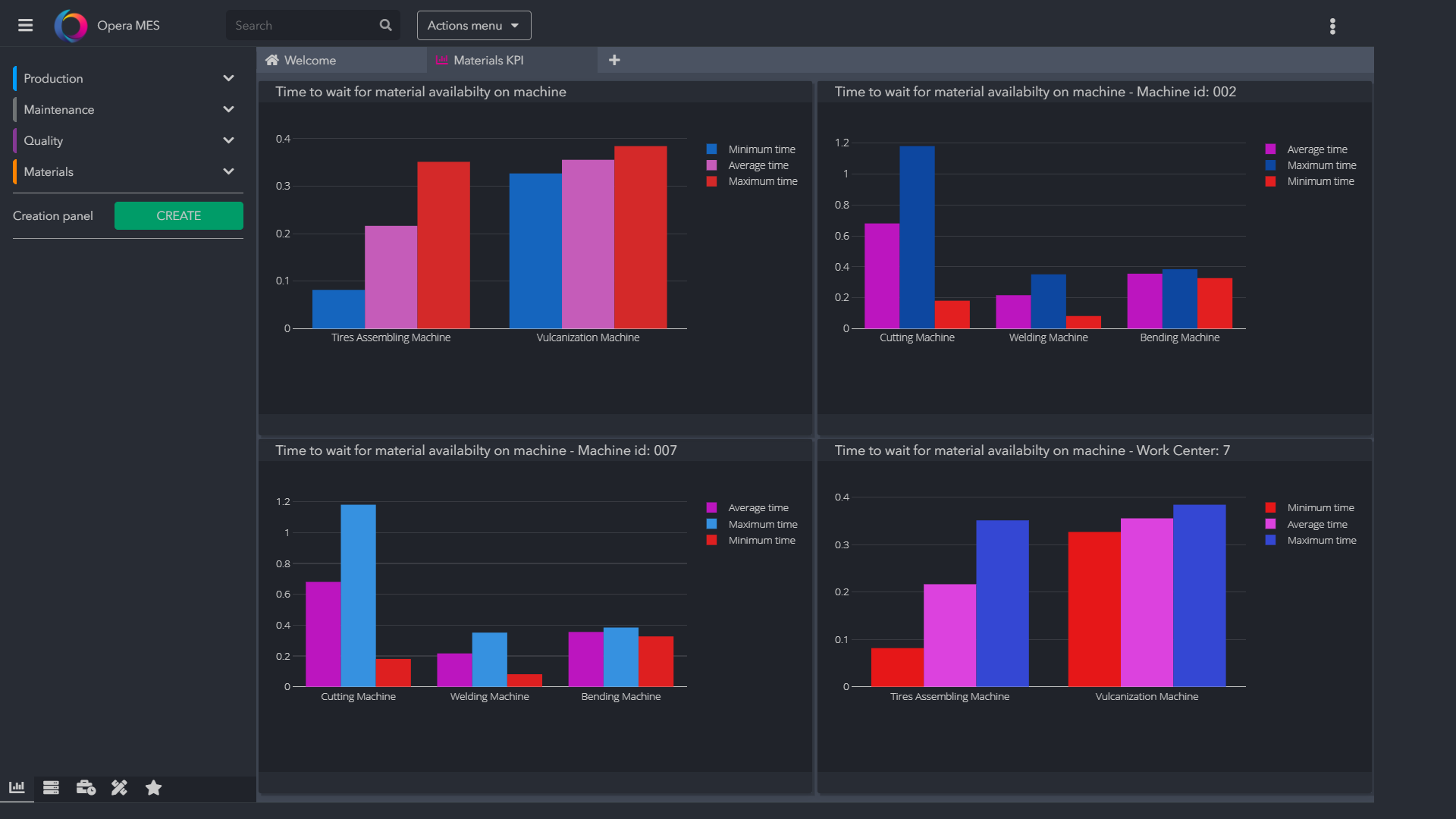Add a new tab with plus icon
This screenshot has height=819, width=1456.
pyautogui.click(x=614, y=60)
